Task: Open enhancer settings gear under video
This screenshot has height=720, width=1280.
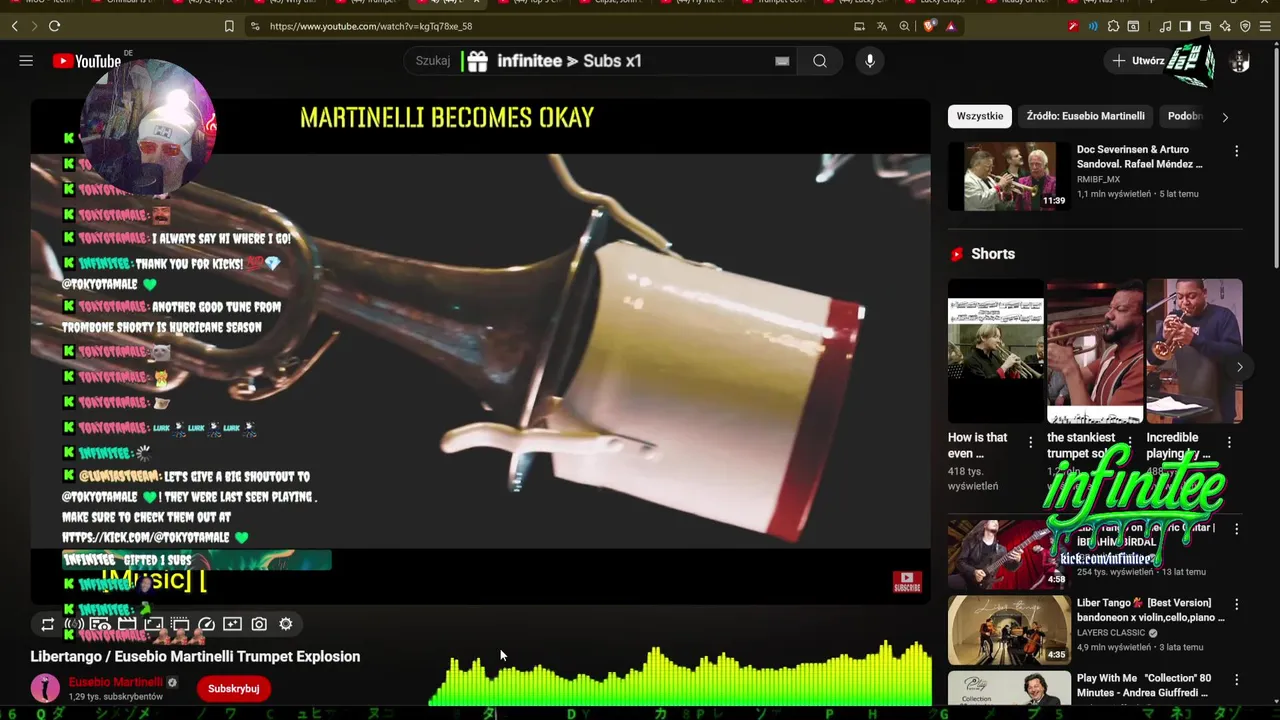Action: tap(286, 624)
